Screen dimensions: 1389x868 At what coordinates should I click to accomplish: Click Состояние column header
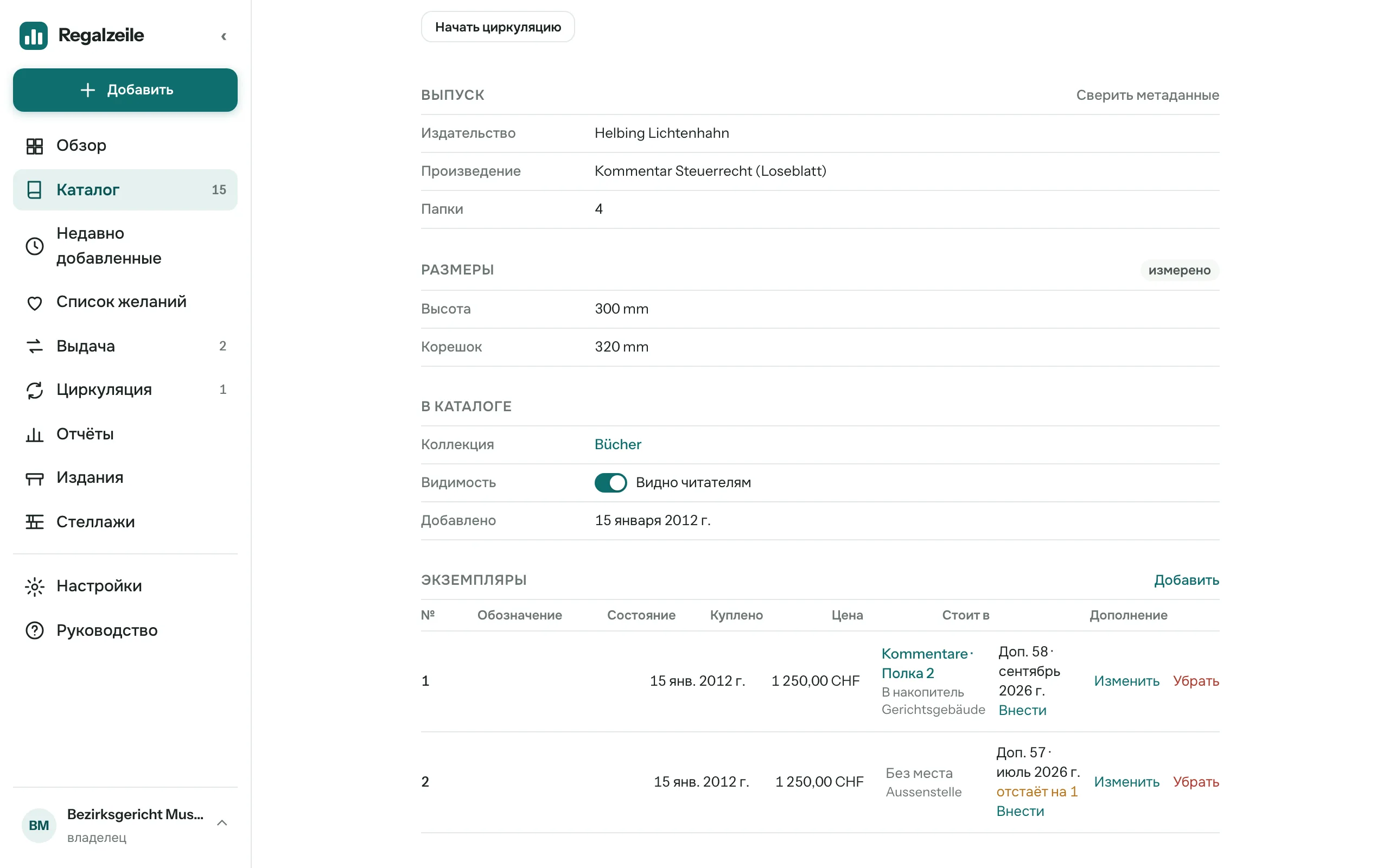641,615
